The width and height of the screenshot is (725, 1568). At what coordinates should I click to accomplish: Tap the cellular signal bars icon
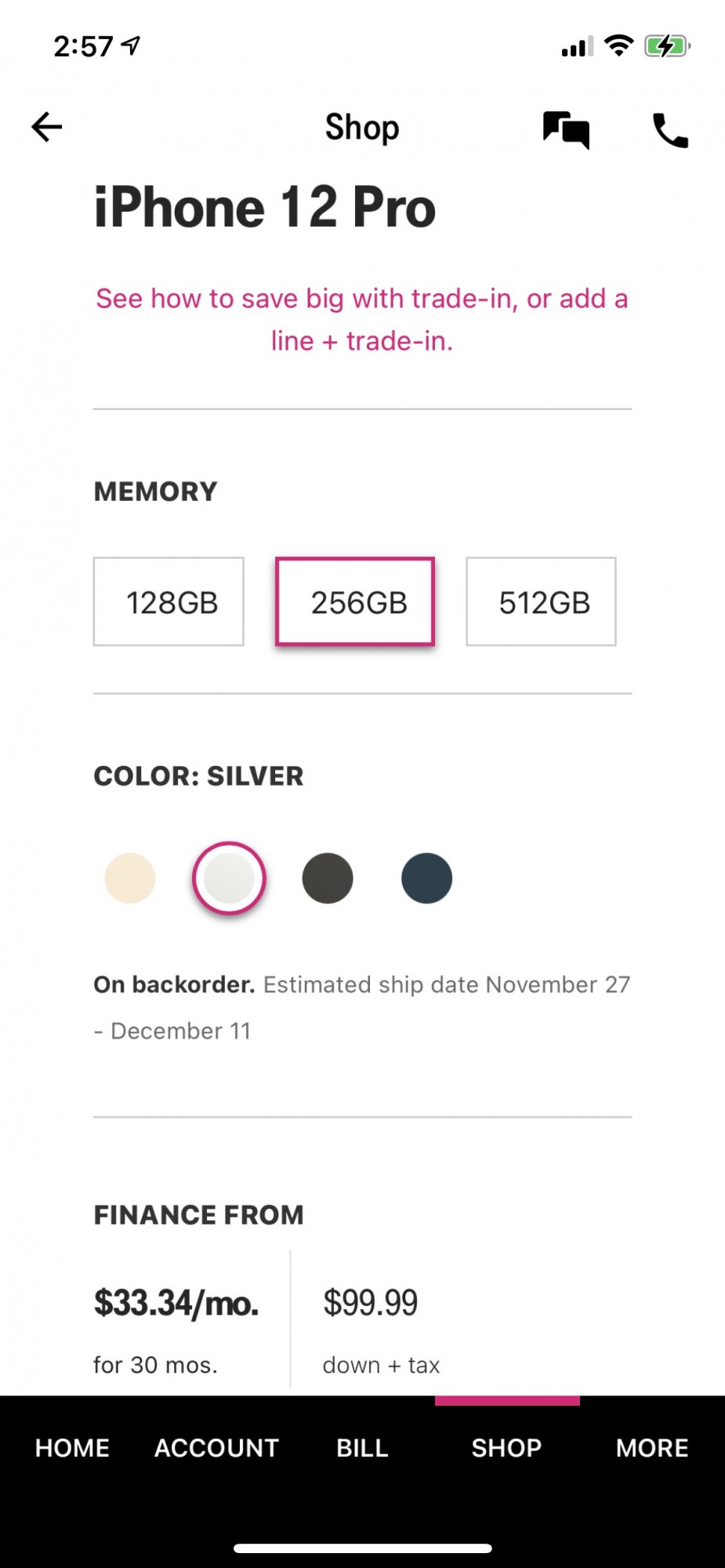pyautogui.click(x=578, y=47)
